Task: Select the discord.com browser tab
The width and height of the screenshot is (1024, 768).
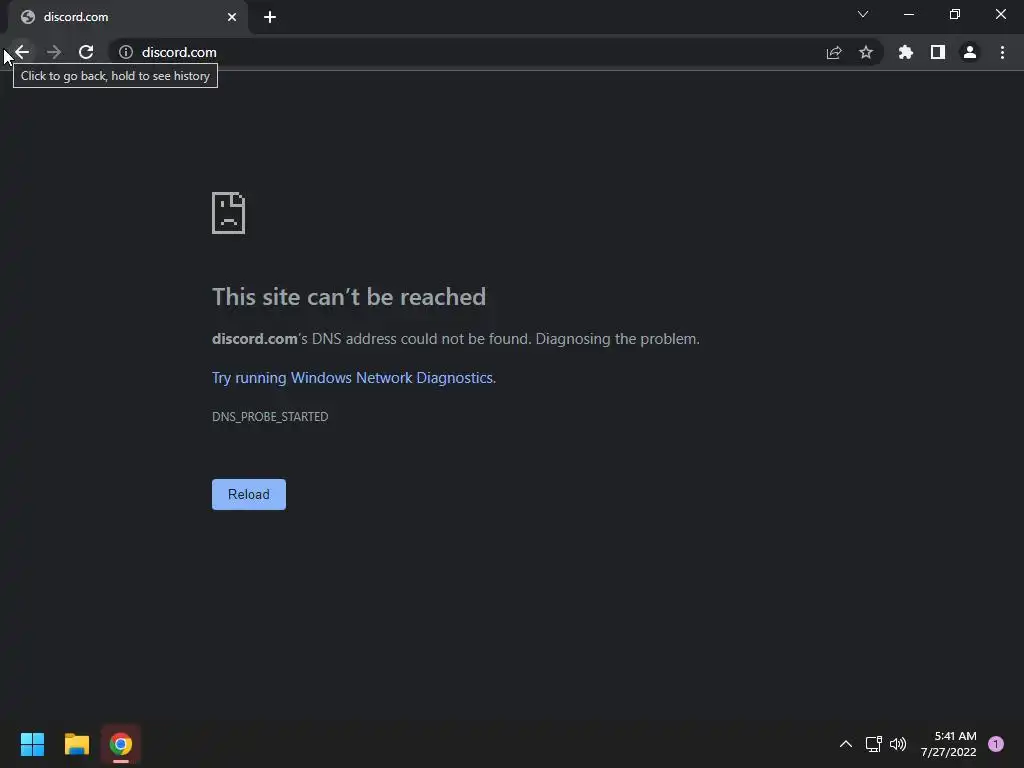Action: coord(128,17)
